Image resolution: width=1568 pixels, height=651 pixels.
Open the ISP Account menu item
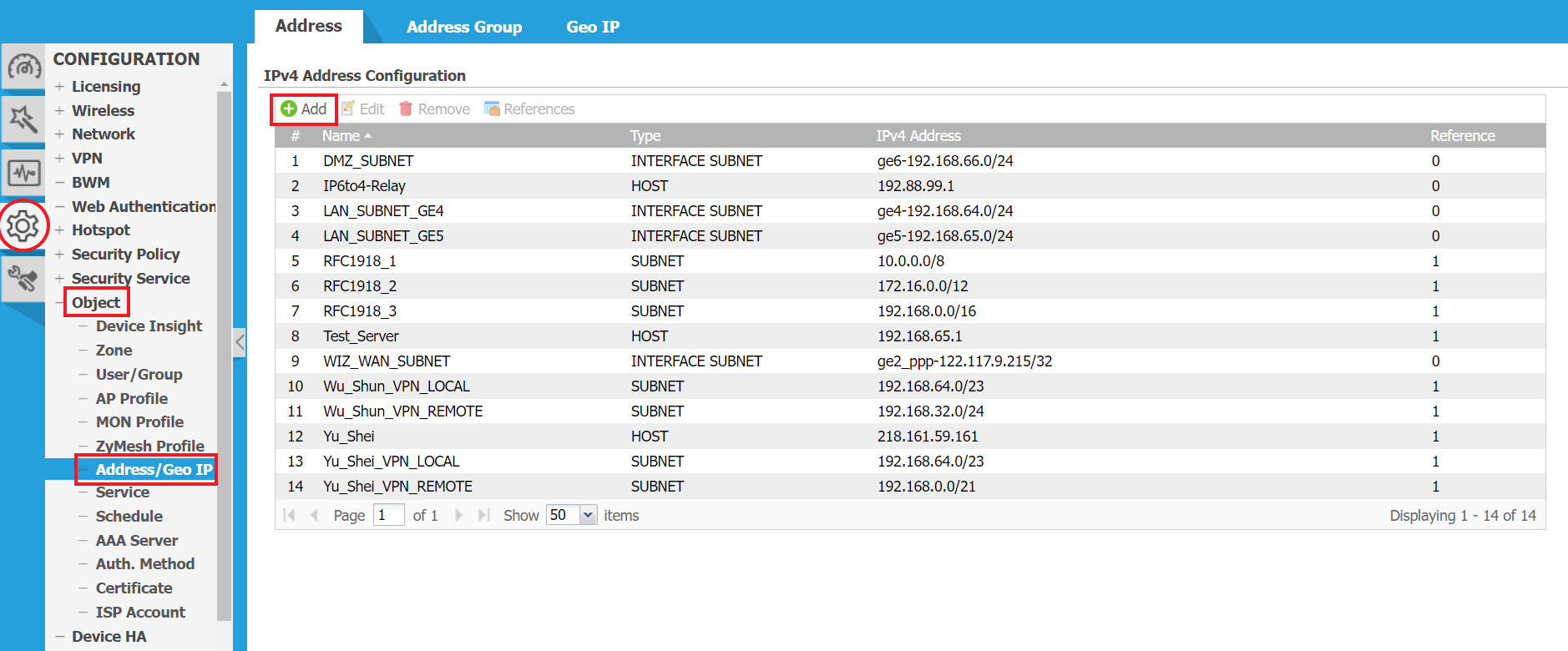pyautogui.click(x=140, y=613)
